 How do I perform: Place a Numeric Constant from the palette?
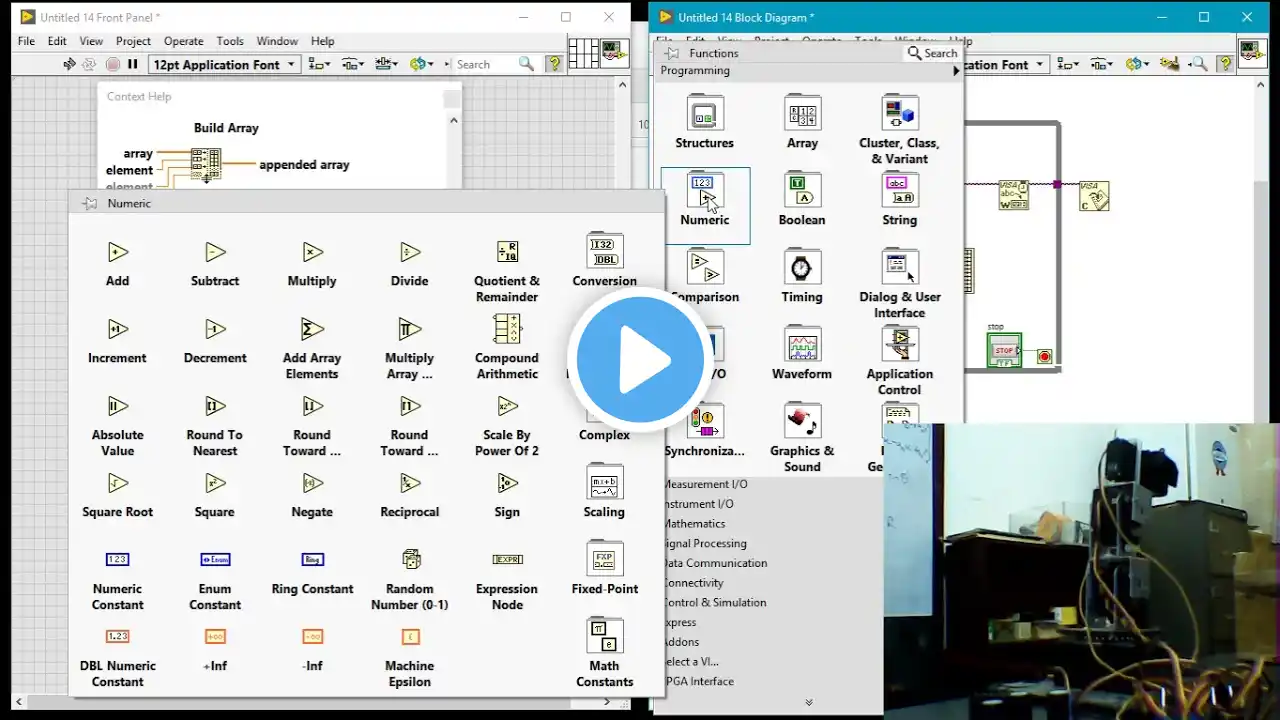[118, 560]
